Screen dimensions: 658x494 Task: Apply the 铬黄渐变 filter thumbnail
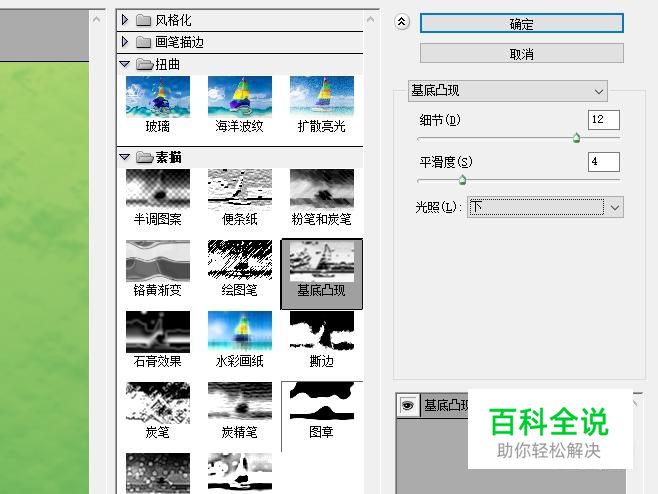tap(158, 260)
